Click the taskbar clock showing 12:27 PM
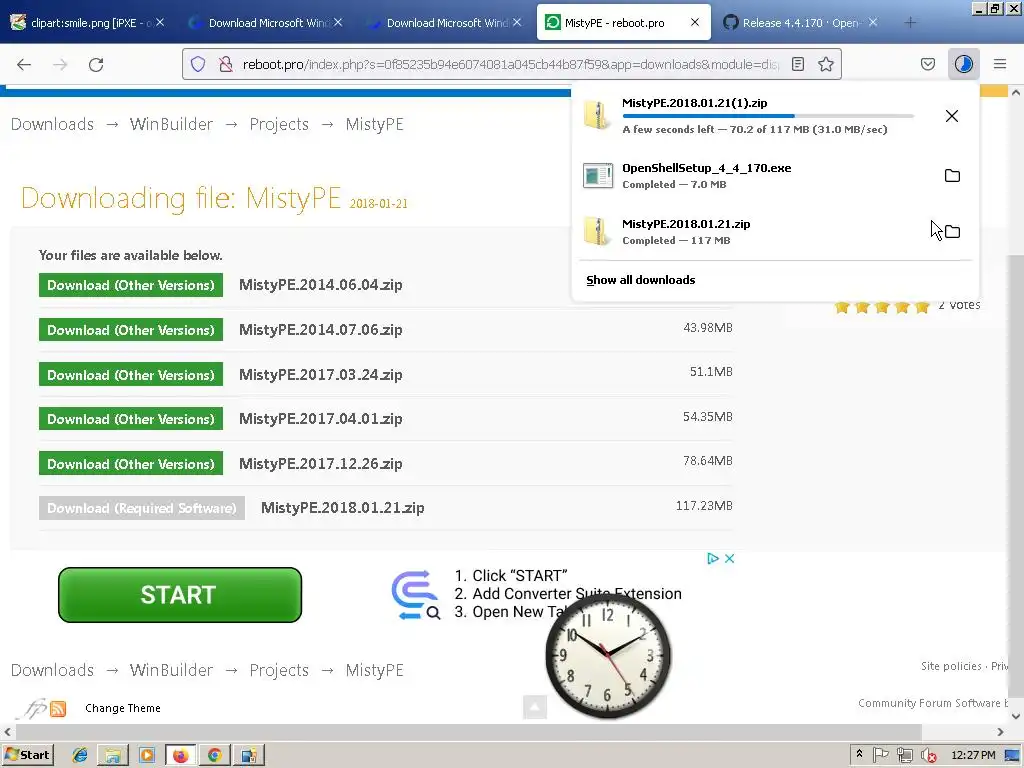This screenshot has width=1024, height=768. click(973, 756)
